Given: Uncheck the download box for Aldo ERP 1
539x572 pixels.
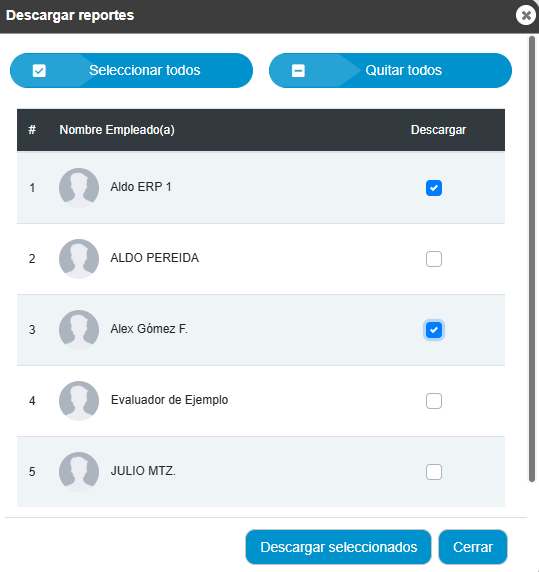Looking at the screenshot, I should tap(434, 188).
